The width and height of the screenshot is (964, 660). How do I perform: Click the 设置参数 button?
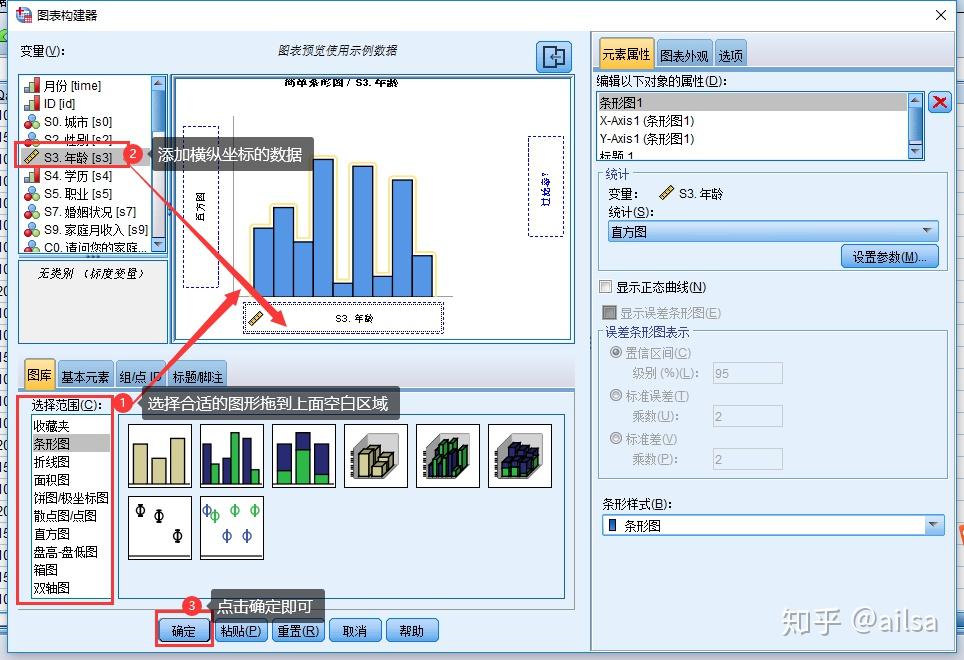889,257
